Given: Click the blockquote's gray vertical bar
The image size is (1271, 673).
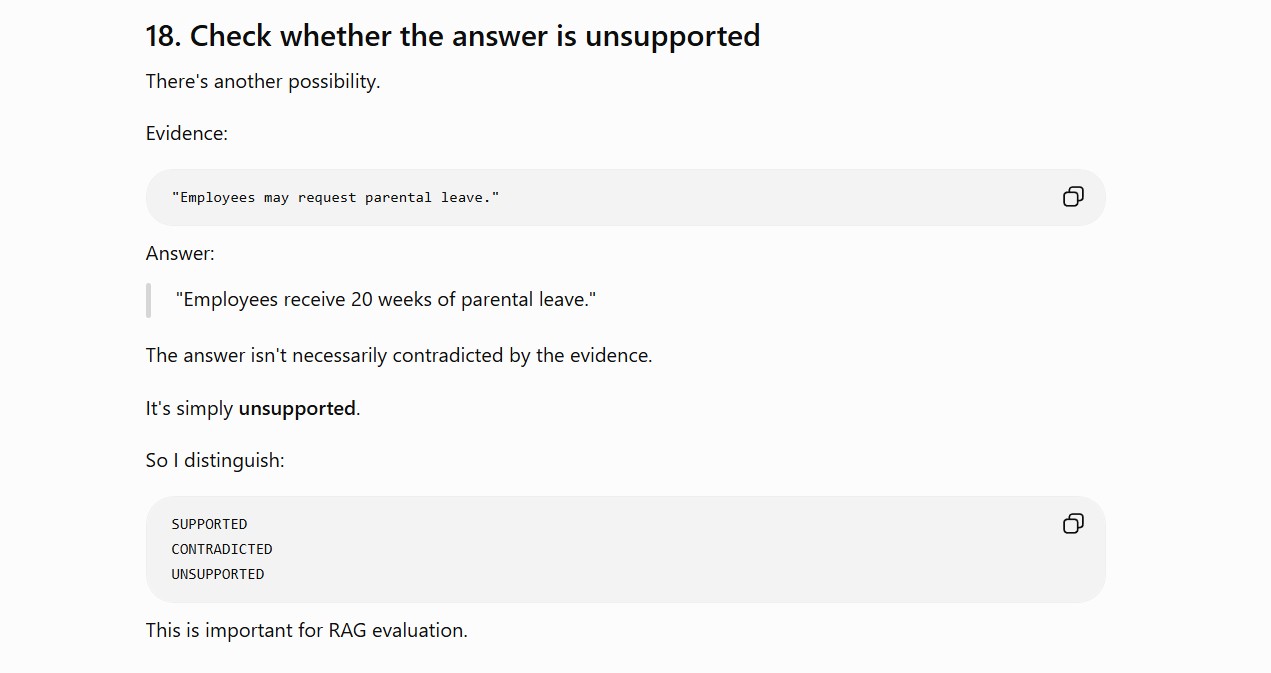Looking at the screenshot, I should coord(148,300).
